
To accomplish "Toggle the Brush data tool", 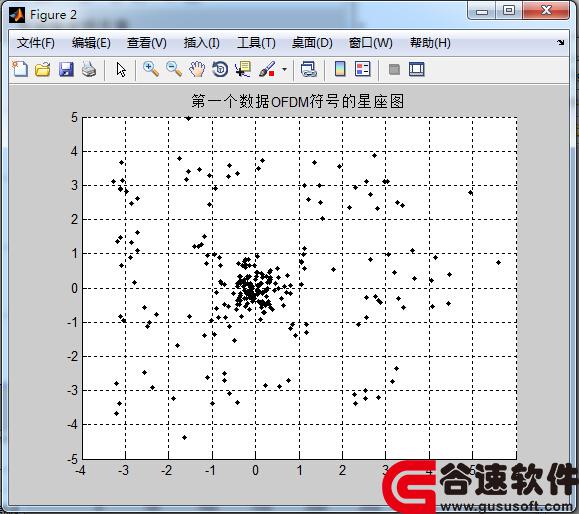I will 267,69.
